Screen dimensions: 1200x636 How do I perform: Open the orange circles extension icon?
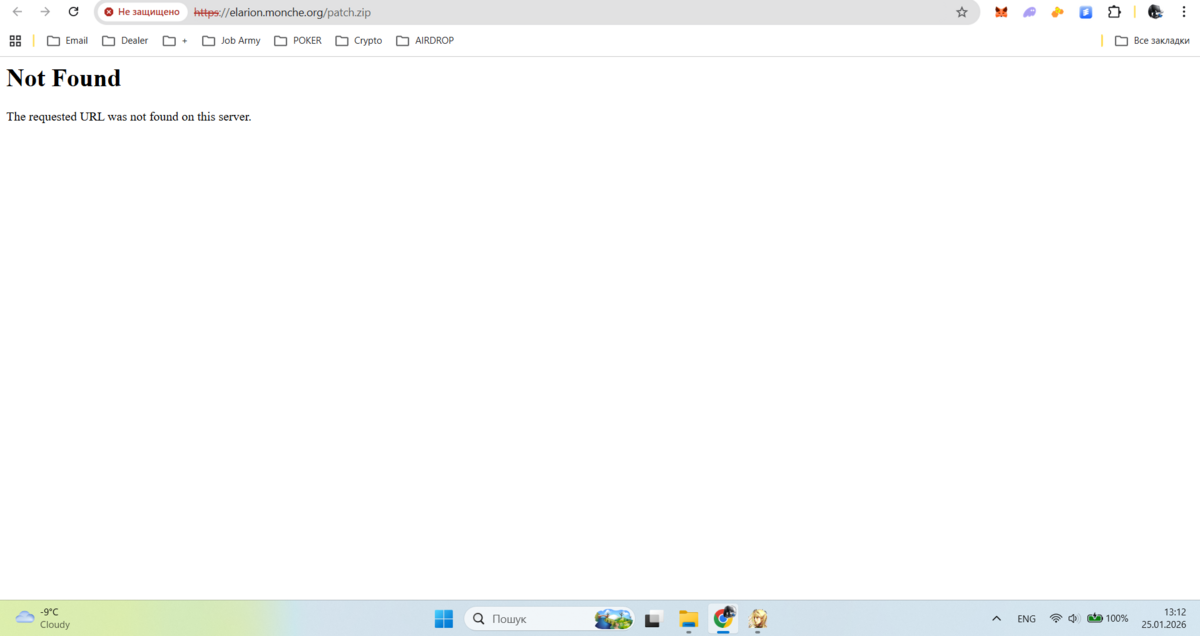[x=1057, y=12]
